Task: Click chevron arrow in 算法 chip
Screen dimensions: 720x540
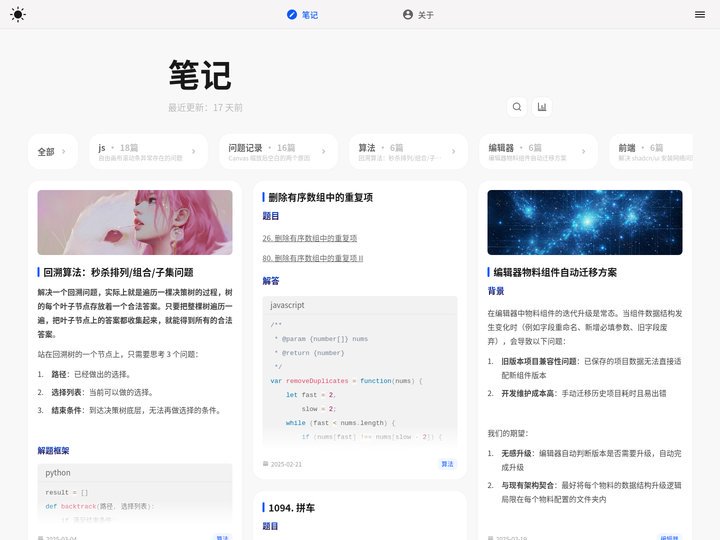Action: (453, 152)
